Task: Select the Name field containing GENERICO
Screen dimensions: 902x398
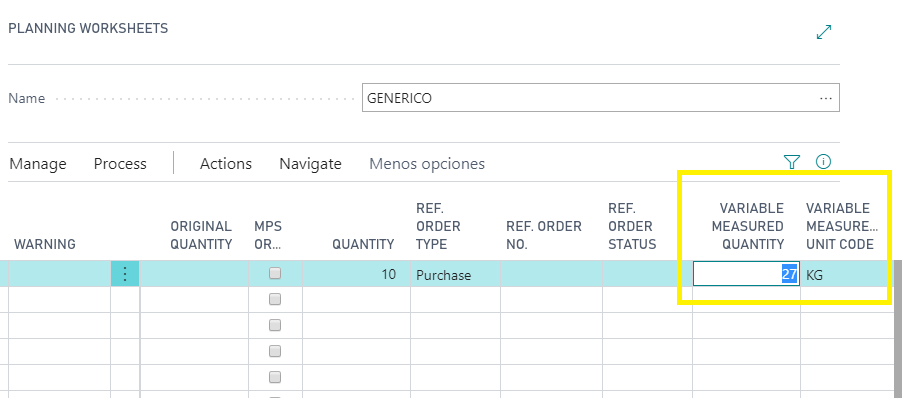Action: [601, 98]
